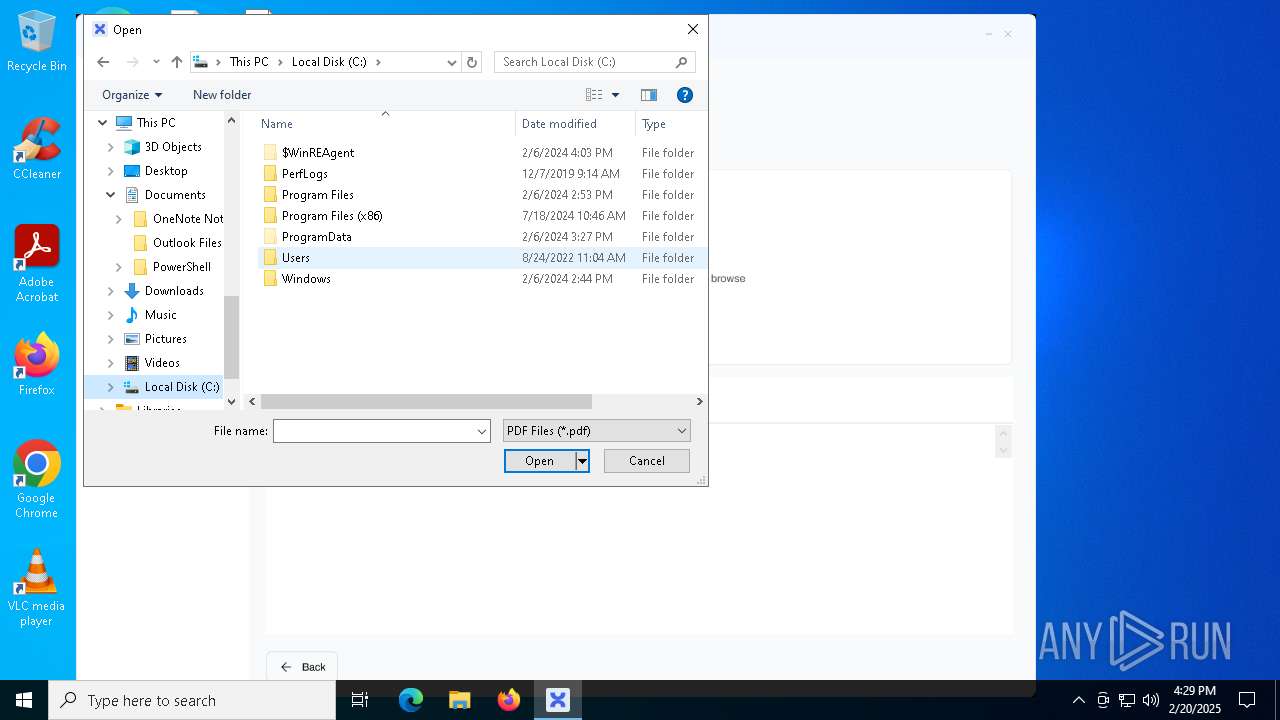Viewport: 1280px width, 720px height.
Task: Open the notification center icon
Action: coord(1247,700)
